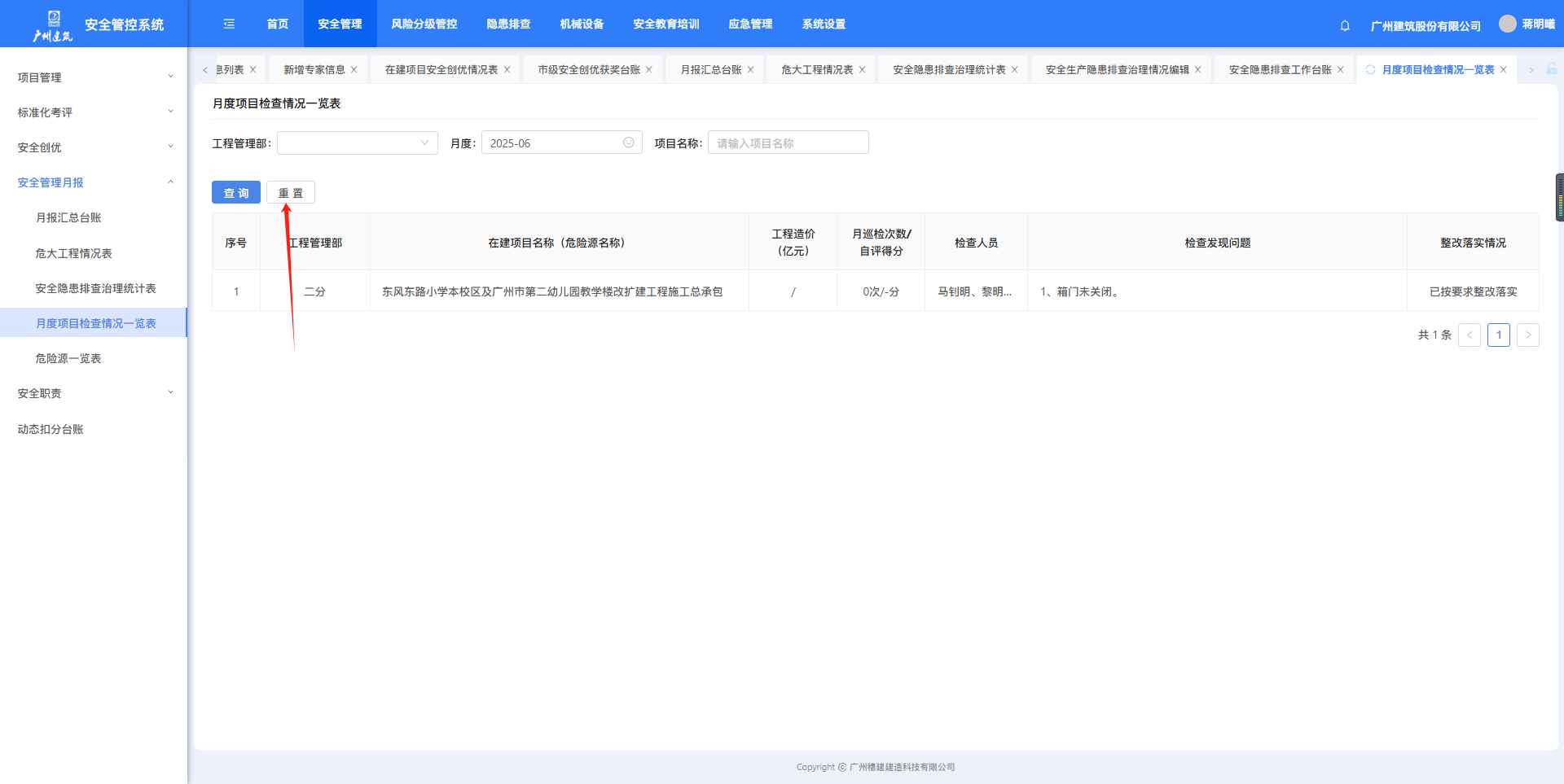Screen dimensions: 1564x784
Task: Click the month picker clear icon
Action: 628,142
